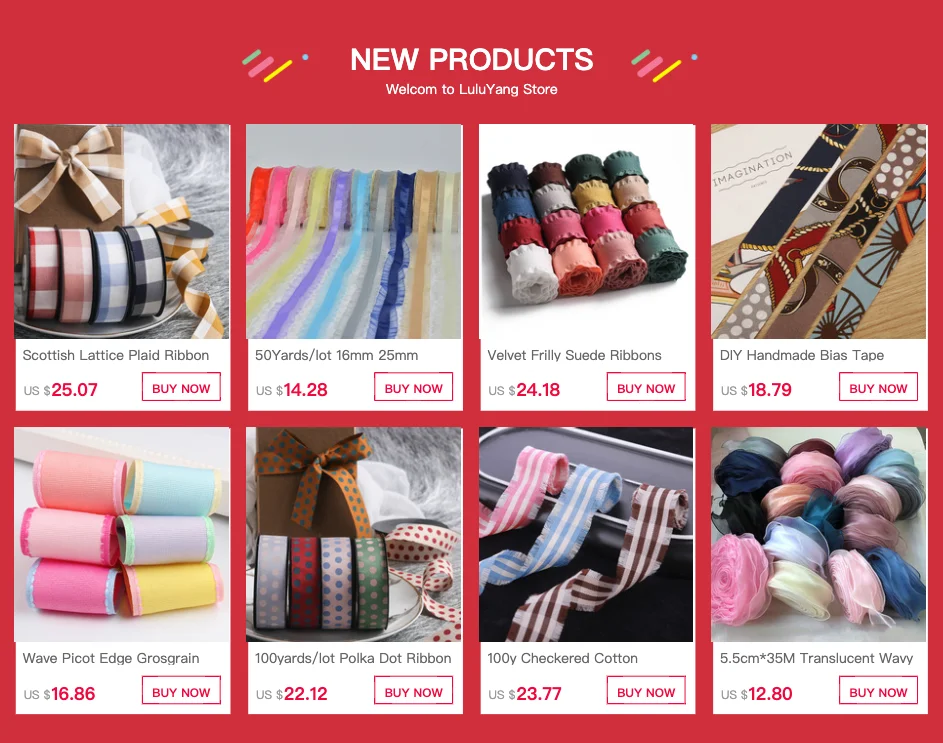Click BUY NOW for 100y Checkered Cotton
The height and width of the screenshot is (743, 943).
[x=646, y=691]
